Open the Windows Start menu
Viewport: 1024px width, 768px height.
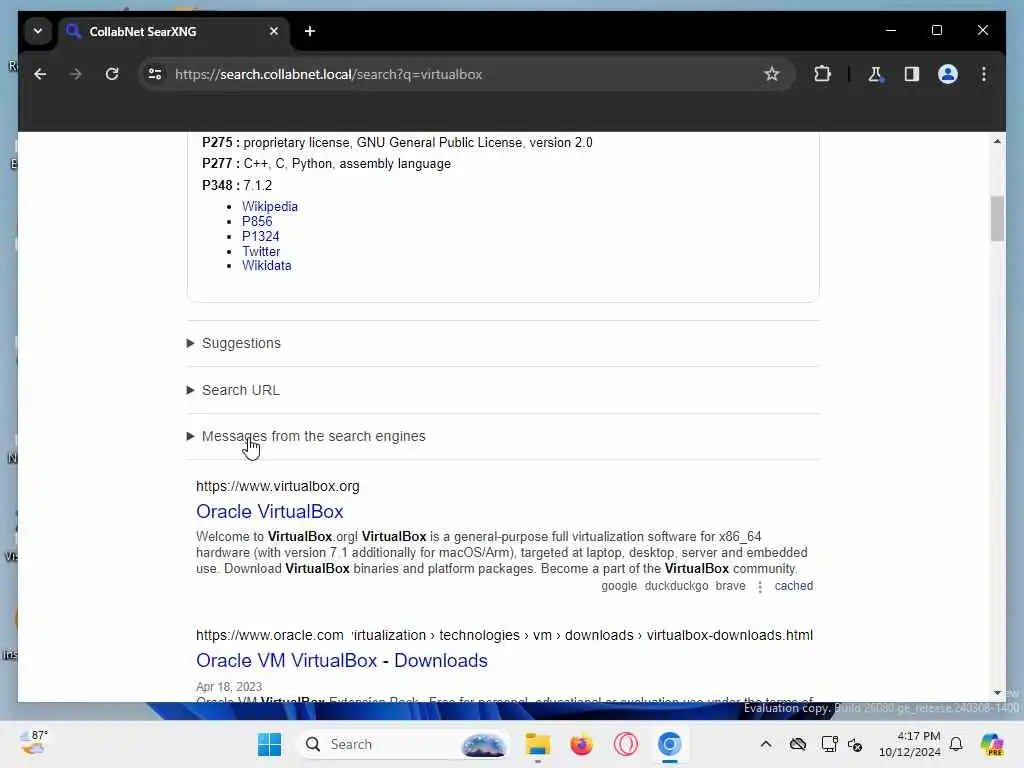269,744
